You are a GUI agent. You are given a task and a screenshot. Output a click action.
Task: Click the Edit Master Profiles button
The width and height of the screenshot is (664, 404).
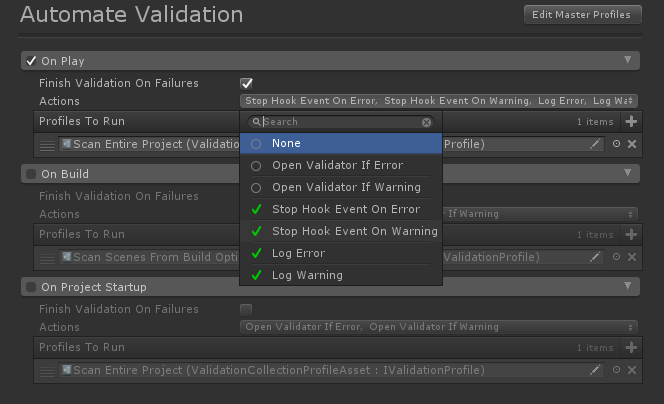coord(581,14)
